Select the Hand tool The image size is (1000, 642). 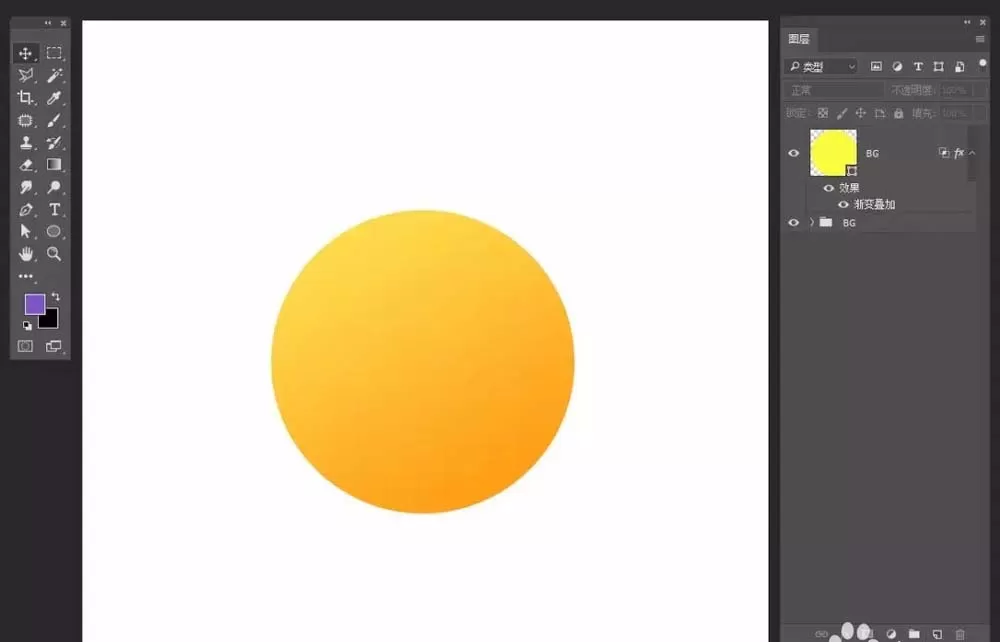click(x=26, y=254)
